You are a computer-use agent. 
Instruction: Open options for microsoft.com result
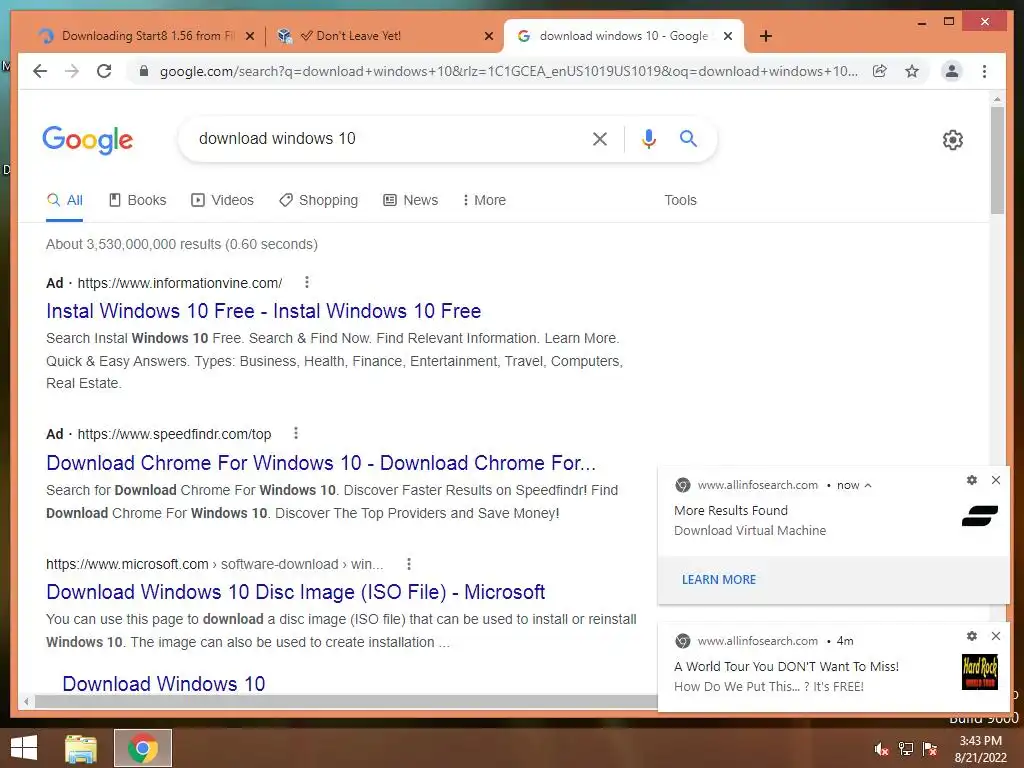click(409, 564)
